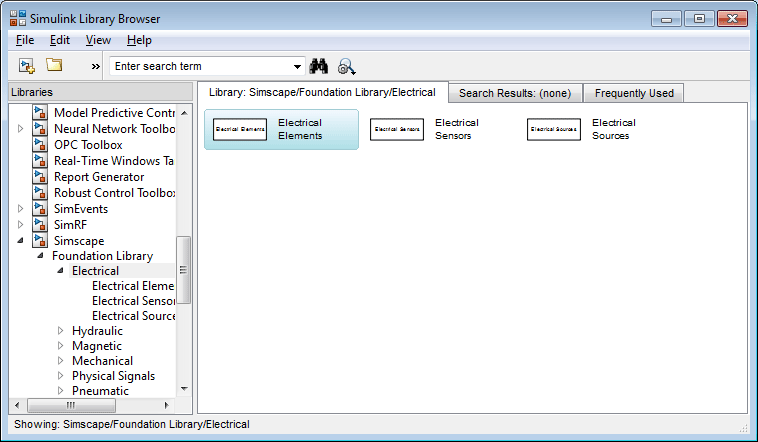Screen dimensions: 758x442
Task: Open the search term dropdown arrow
Action: [297, 67]
